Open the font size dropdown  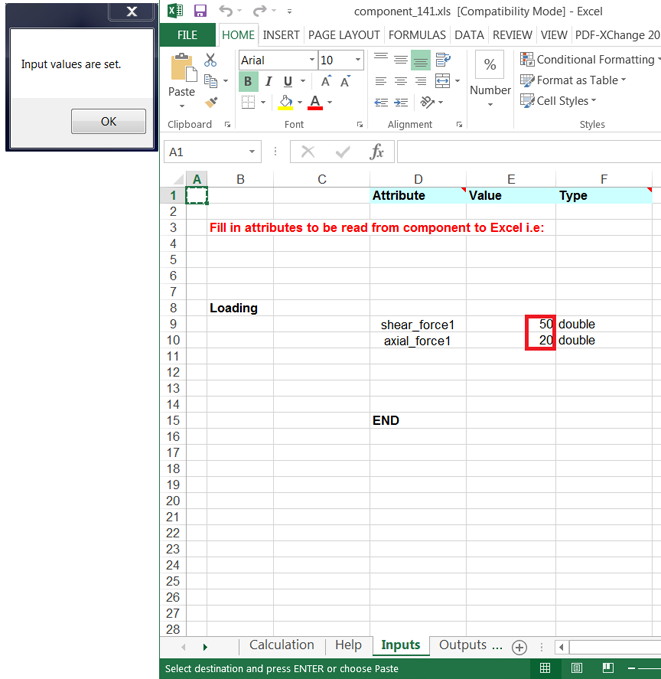point(358,59)
